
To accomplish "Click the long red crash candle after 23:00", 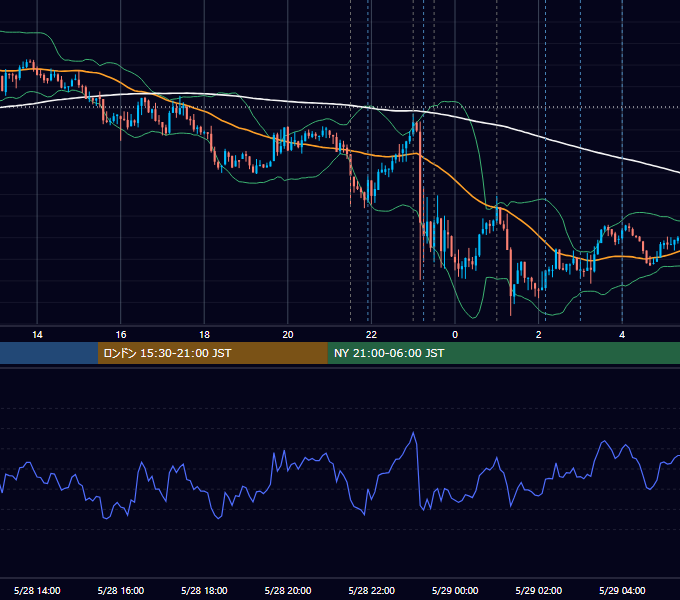I will tap(420, 200).
